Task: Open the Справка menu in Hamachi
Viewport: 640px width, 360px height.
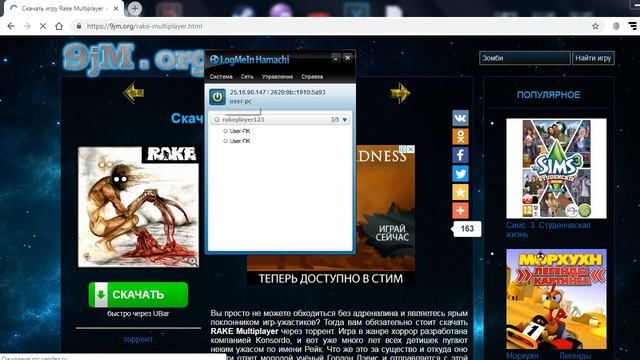Action: pyautogui.click(x=312, y=77)
